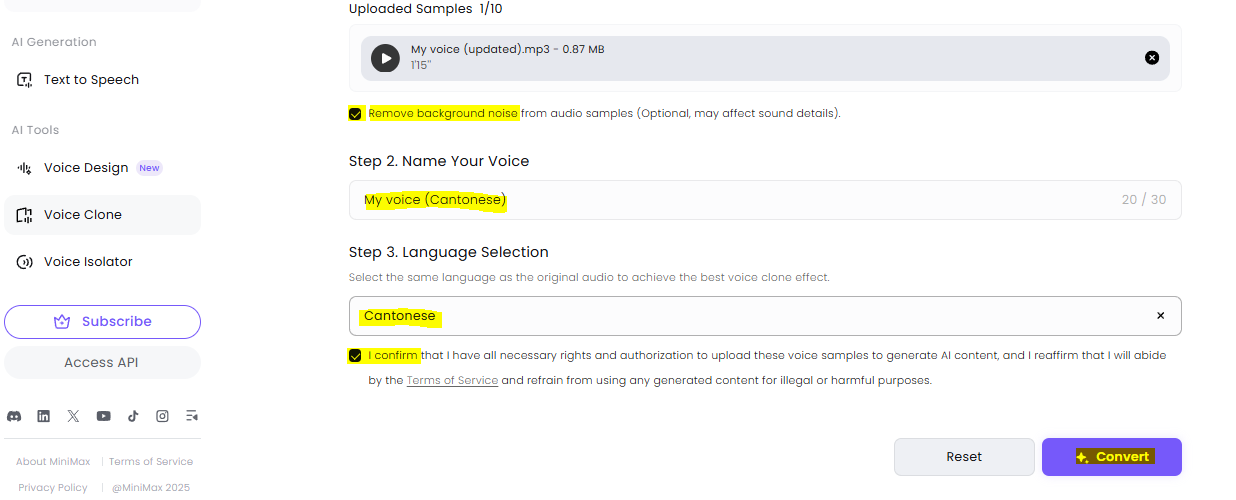Open the MiniMax Instagram icon
1236x500 pixels.
tap(162, 416)
